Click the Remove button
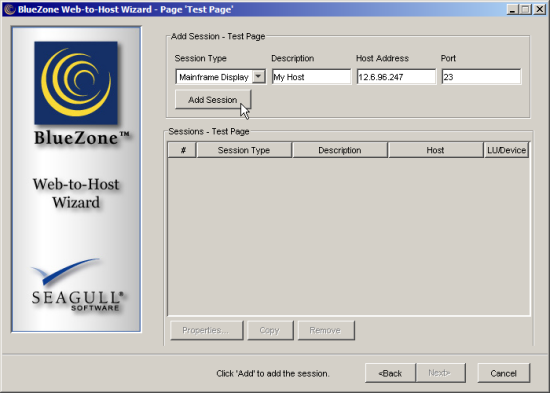The image size is (550, 393). (326, 330)
